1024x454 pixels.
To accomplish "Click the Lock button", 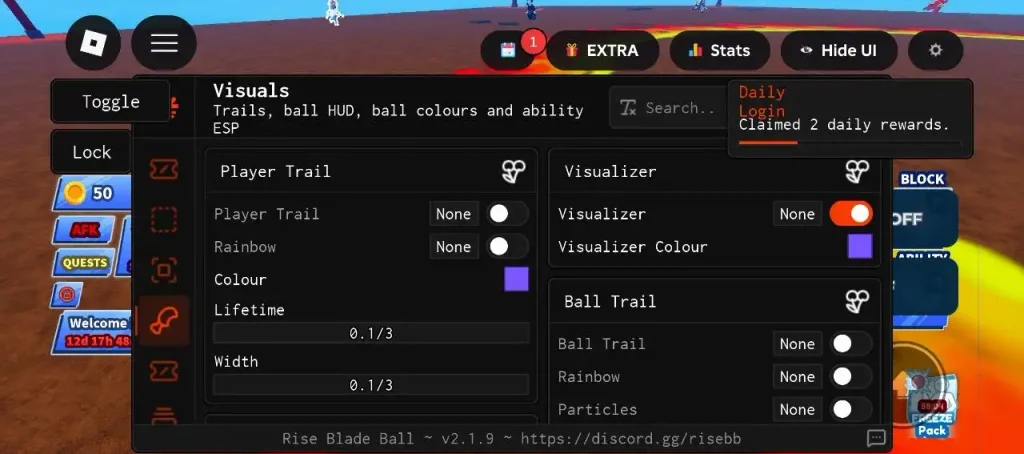I will click(x=91, y=152).
